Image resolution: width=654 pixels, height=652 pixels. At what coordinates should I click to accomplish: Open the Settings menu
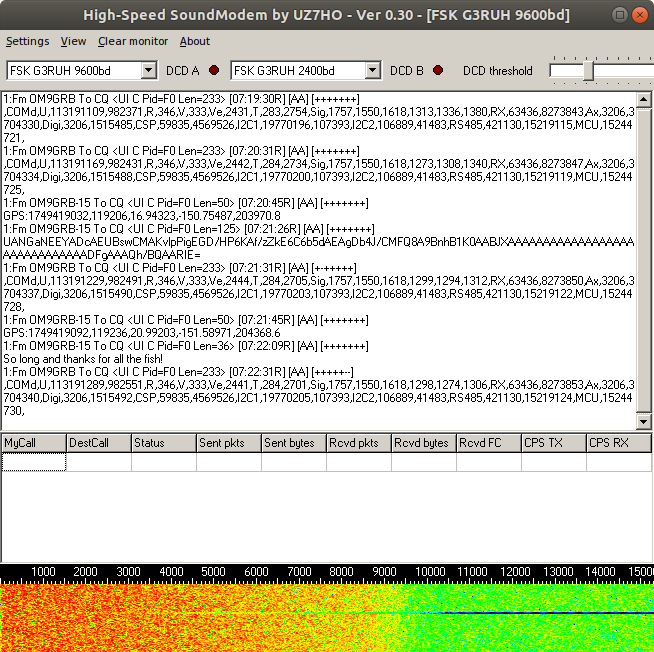coord(28,41)
